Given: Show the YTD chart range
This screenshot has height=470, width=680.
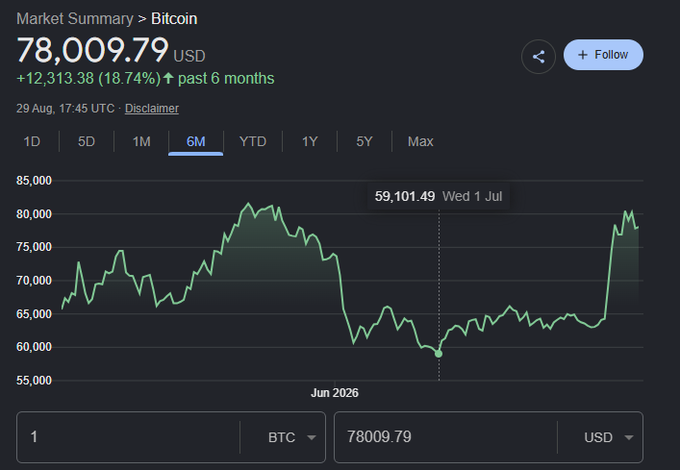Looking at the screenshot, I should point(253,141).
